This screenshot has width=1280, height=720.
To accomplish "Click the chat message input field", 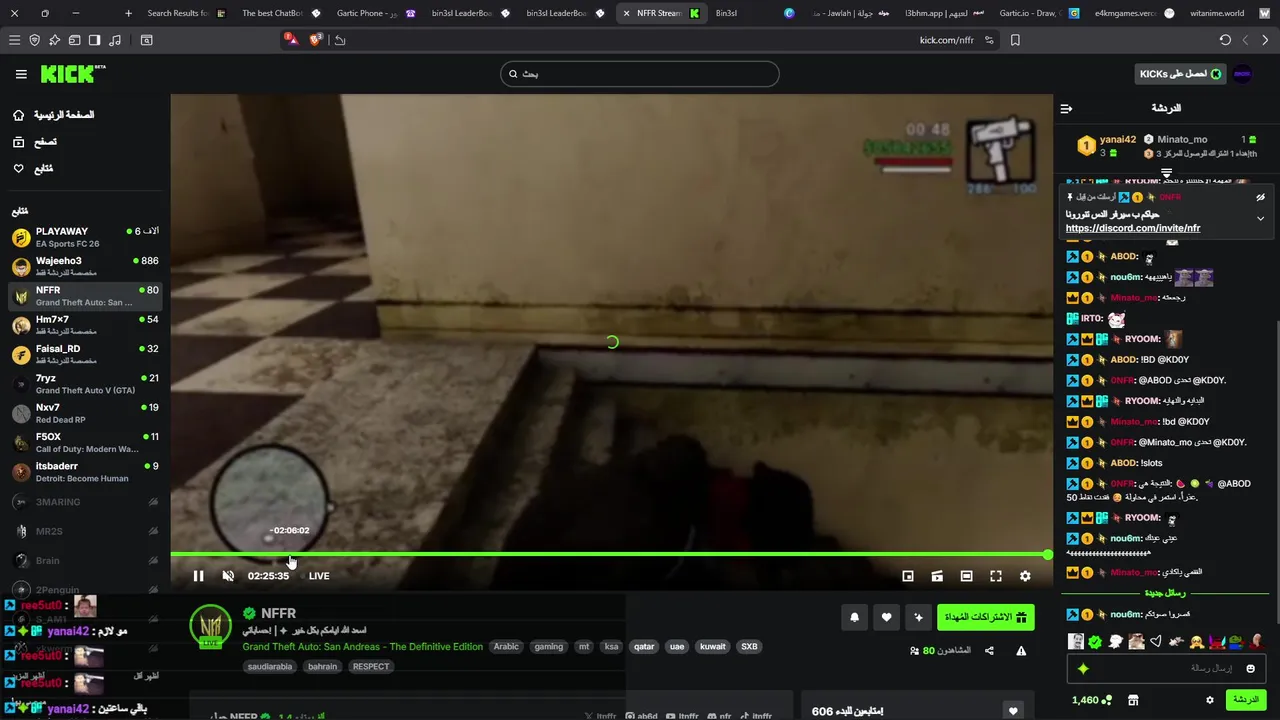I will pyautogui.click(x=1166, y=668).
